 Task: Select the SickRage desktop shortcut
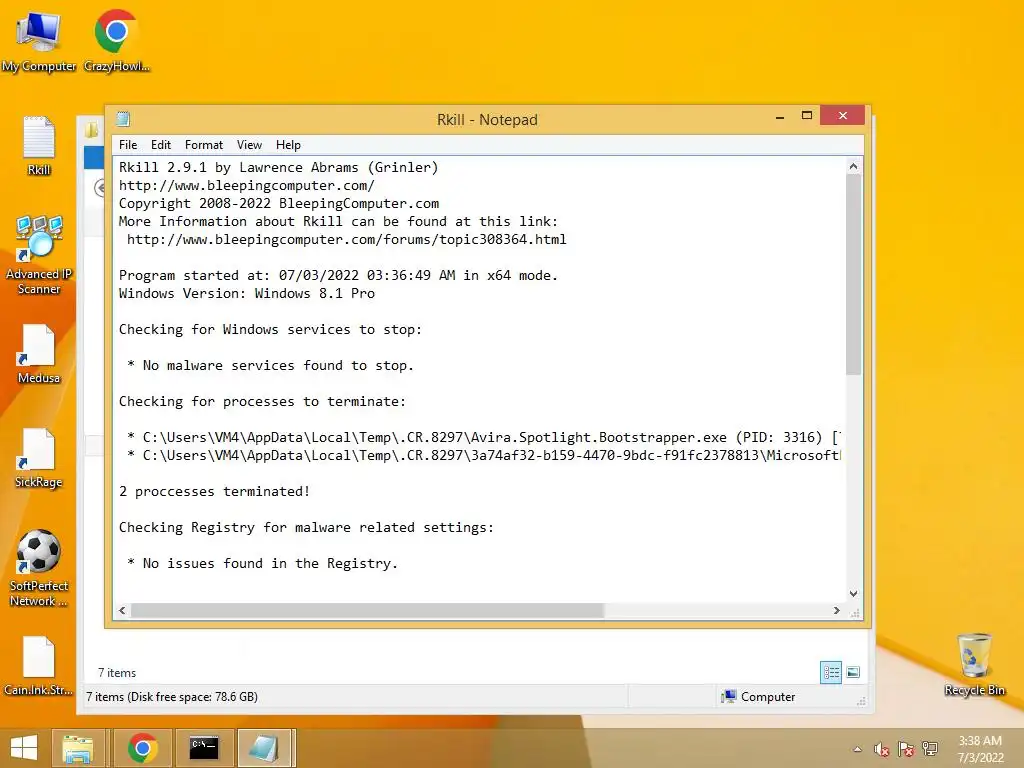39,458
